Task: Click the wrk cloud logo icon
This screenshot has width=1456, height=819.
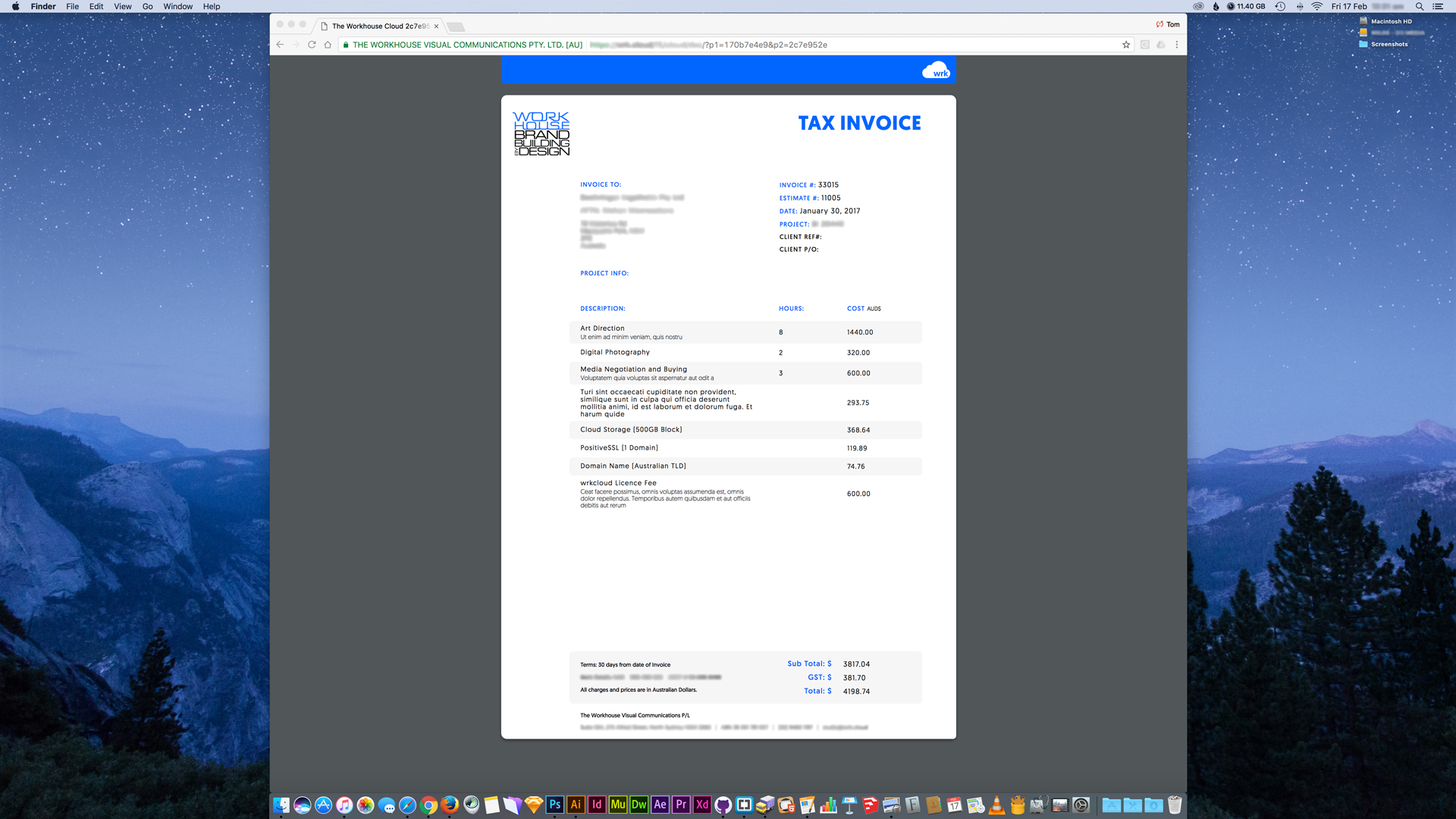Action: (x=936, y=71)
